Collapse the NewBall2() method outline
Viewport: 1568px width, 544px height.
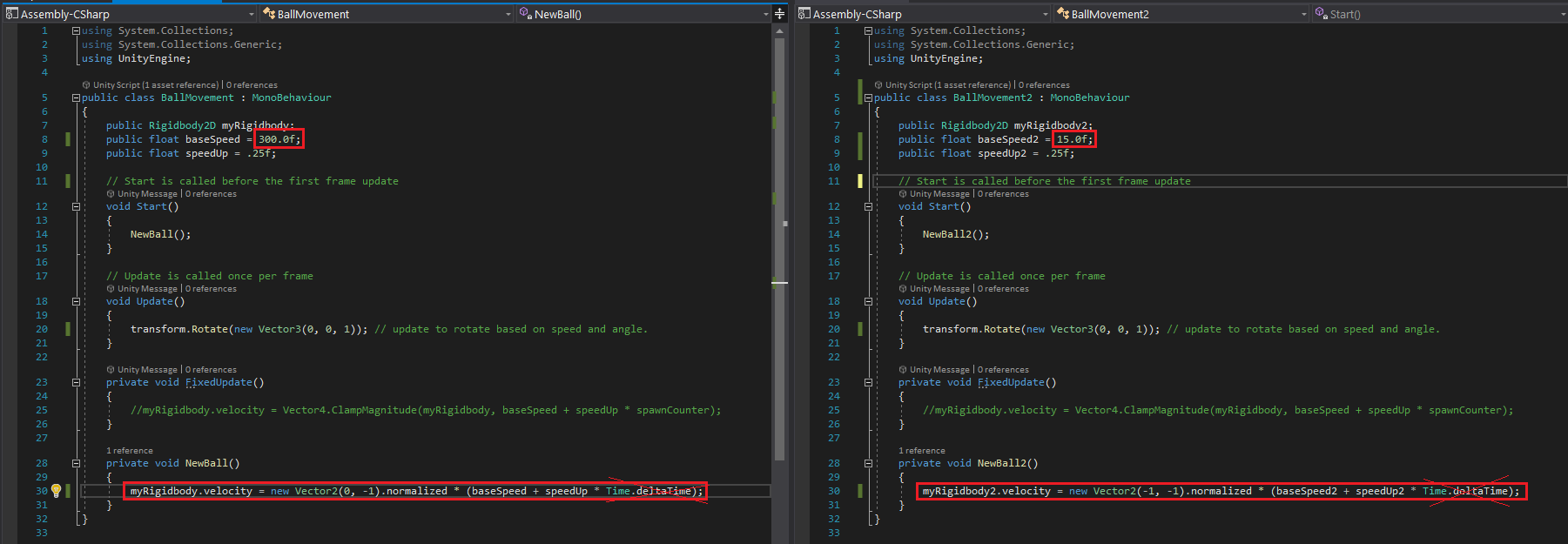pyautogui.click(x=868, y=463)
